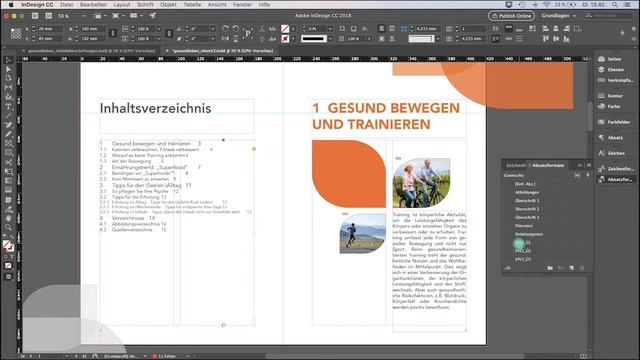The width and height of the screenshot is (640, 360).
Task: Open the Schrift menu
Action: pos(145,4)
